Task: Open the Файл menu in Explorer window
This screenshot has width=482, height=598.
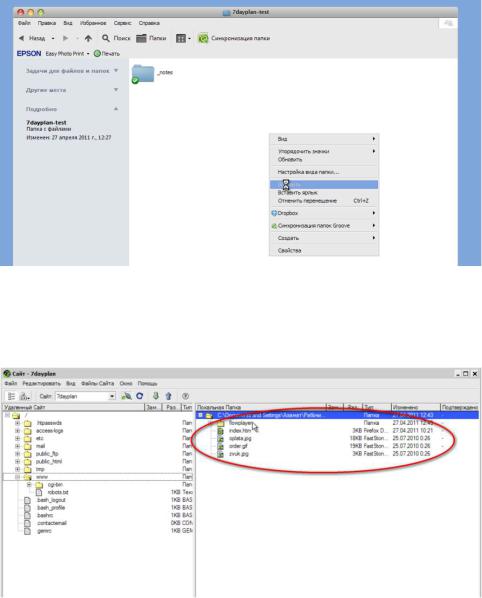Action: [x=24, y=23]
